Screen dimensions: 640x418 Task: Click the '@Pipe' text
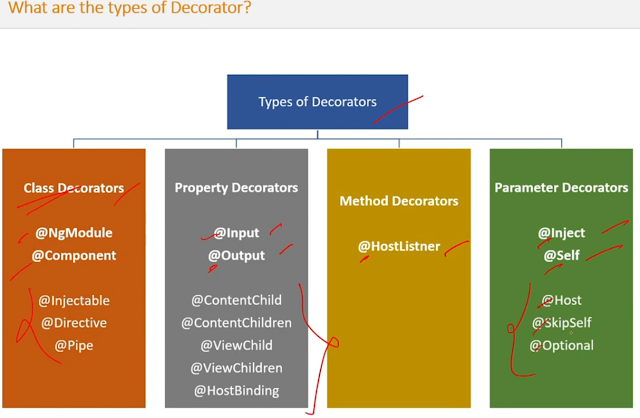74,346
